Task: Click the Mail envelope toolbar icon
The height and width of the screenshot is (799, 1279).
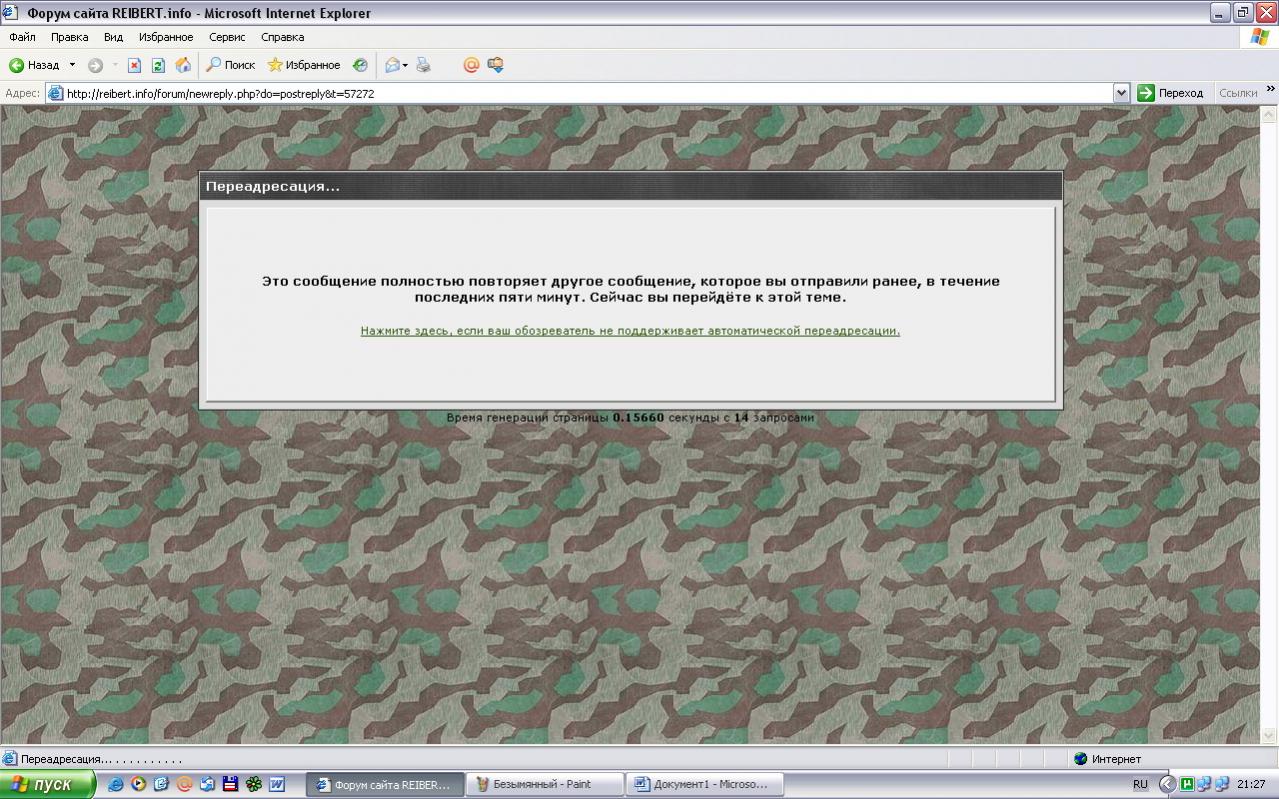Action: [392, 65]
